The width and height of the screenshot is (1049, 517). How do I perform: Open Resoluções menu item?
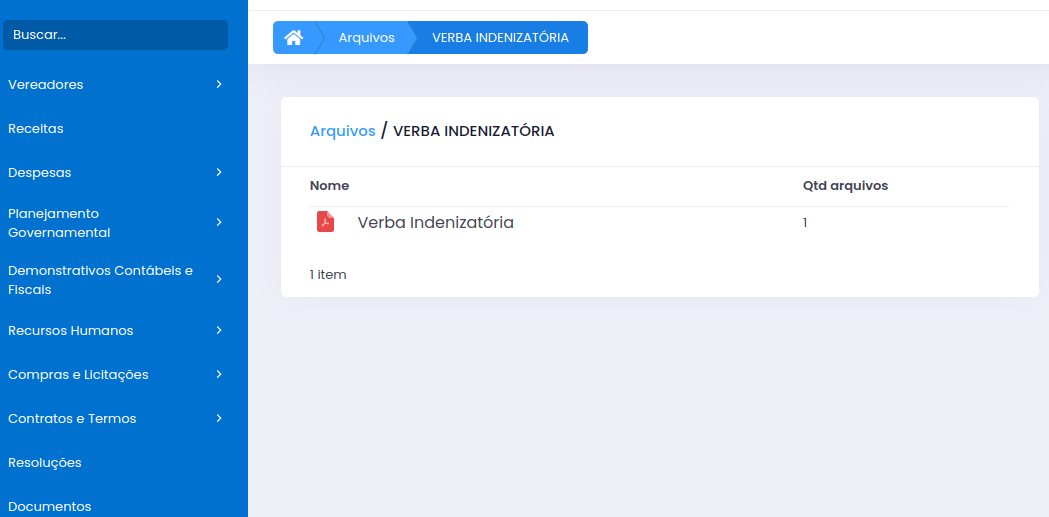45,463
